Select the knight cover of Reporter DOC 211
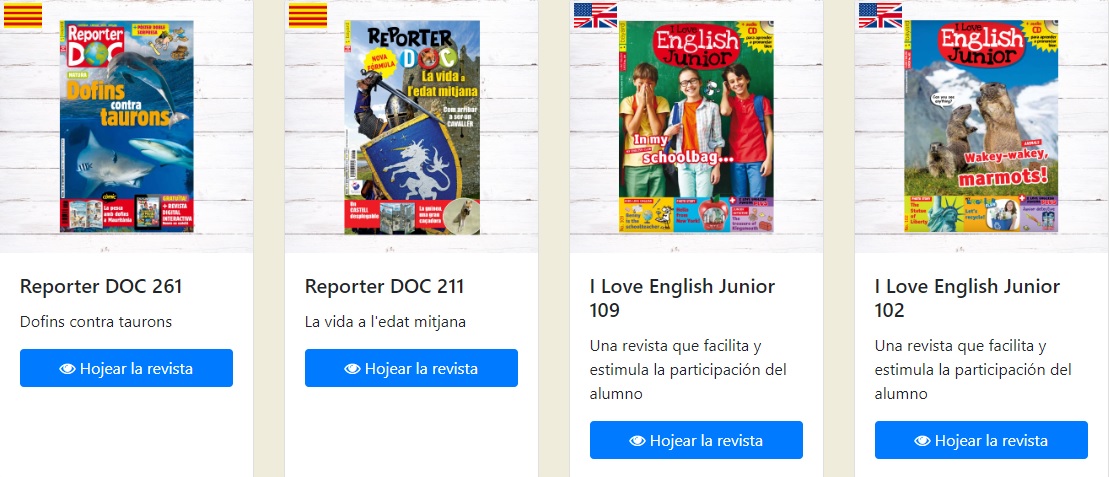Screen dimensions: 1109x477 point(412,126)
